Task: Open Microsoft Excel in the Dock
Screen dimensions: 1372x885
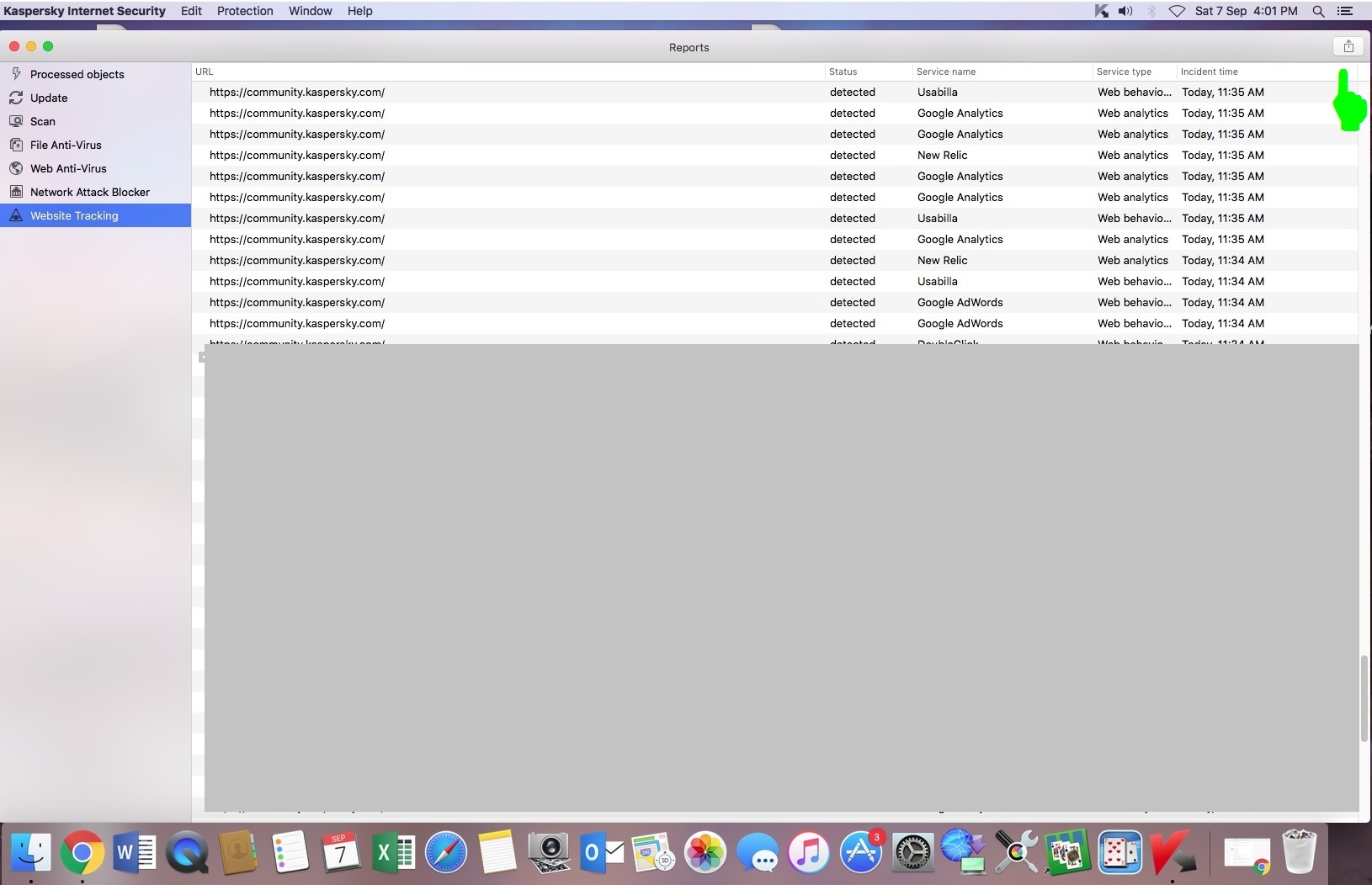Action: [x=393, y=852]
